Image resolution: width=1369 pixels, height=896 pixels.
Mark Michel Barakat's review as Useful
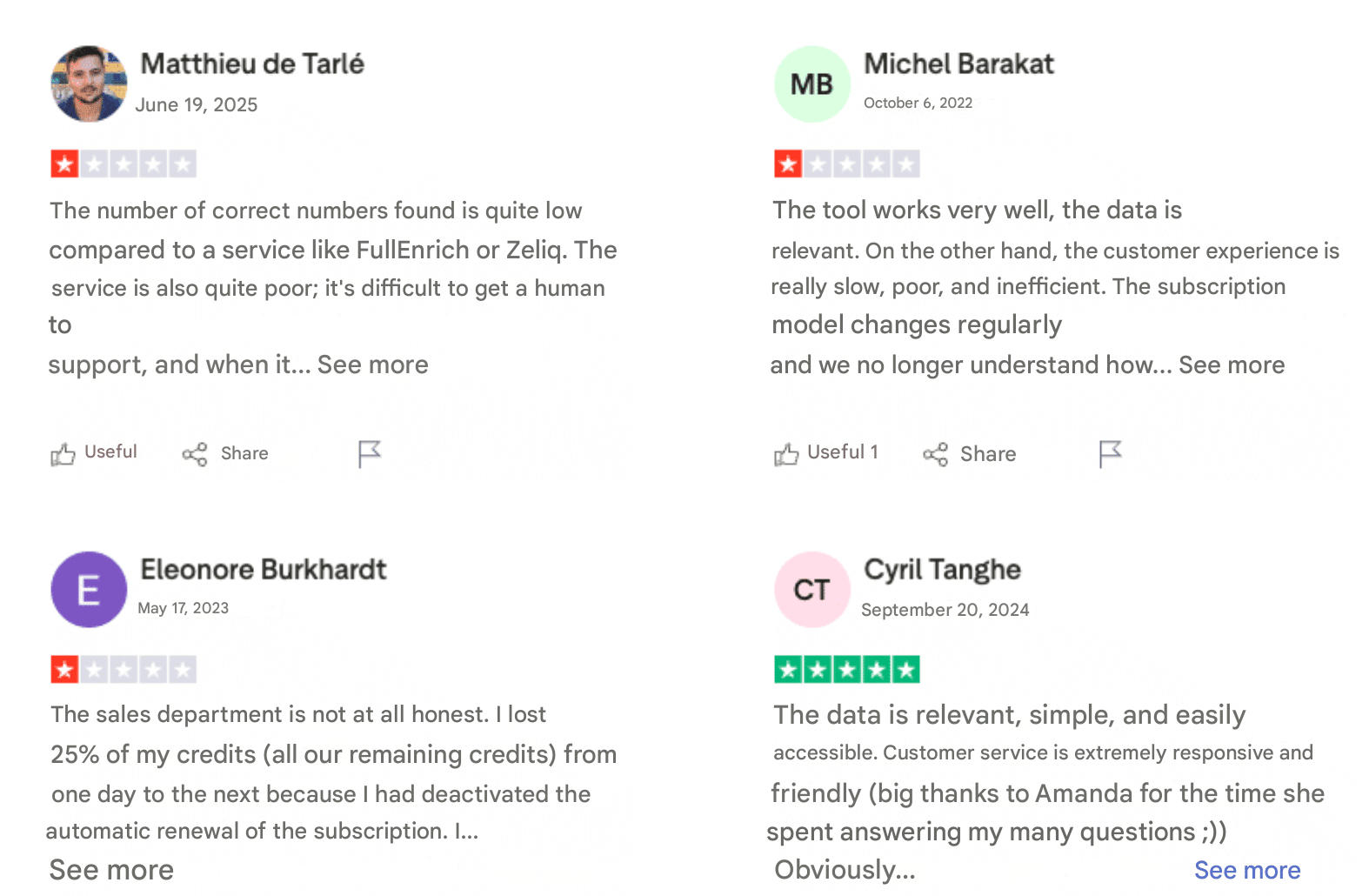click(x=826, y=453)
